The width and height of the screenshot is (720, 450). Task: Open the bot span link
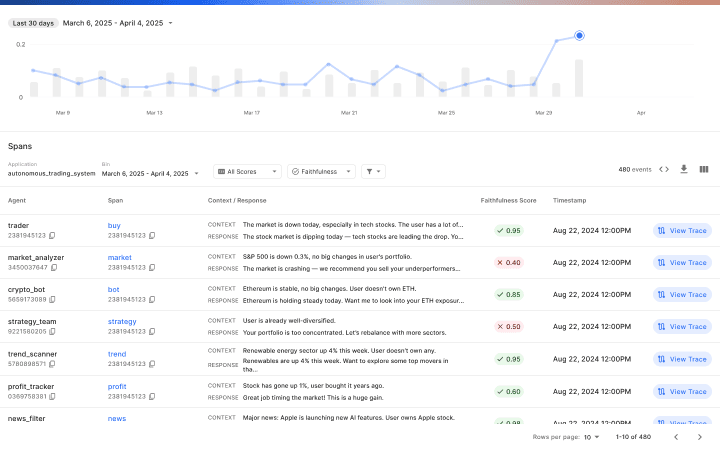[113, 290]
